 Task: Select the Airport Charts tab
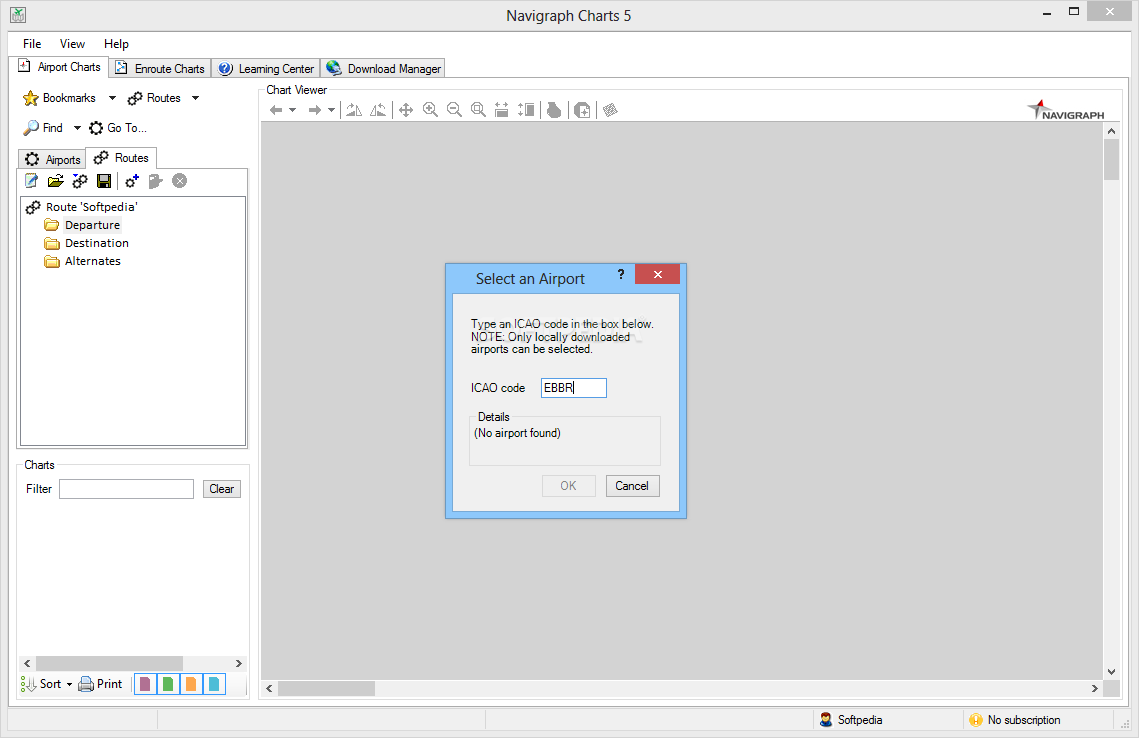tap(60, 67)
